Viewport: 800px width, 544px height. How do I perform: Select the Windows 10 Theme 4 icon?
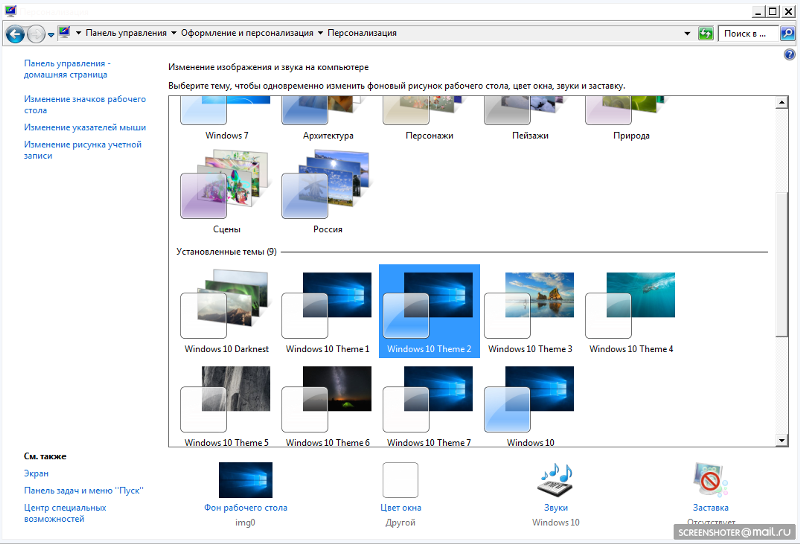631,311
